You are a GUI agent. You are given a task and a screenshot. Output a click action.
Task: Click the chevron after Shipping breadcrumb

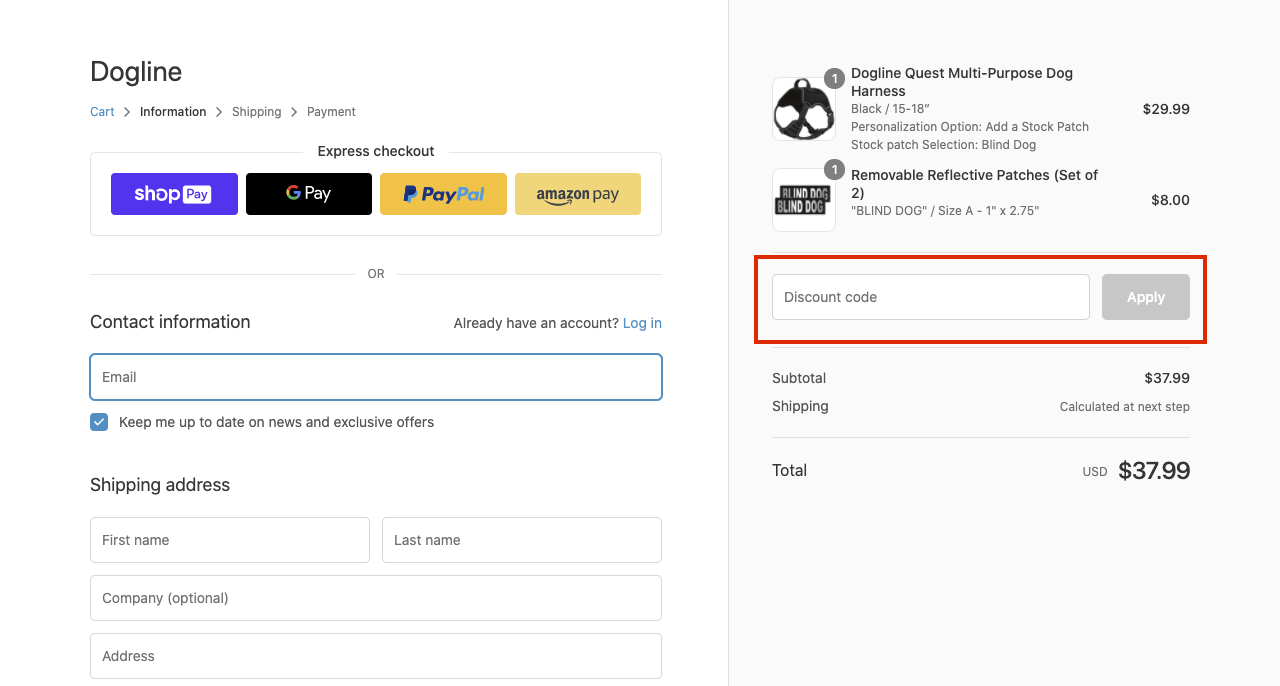point(294,112)
